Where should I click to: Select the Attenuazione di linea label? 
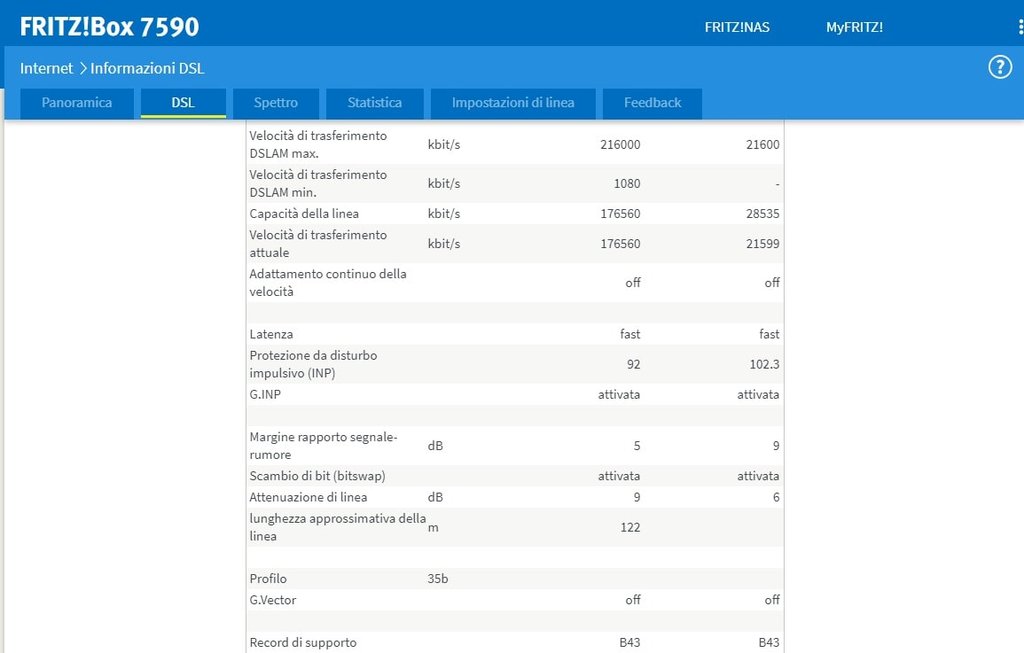(308, 497)
